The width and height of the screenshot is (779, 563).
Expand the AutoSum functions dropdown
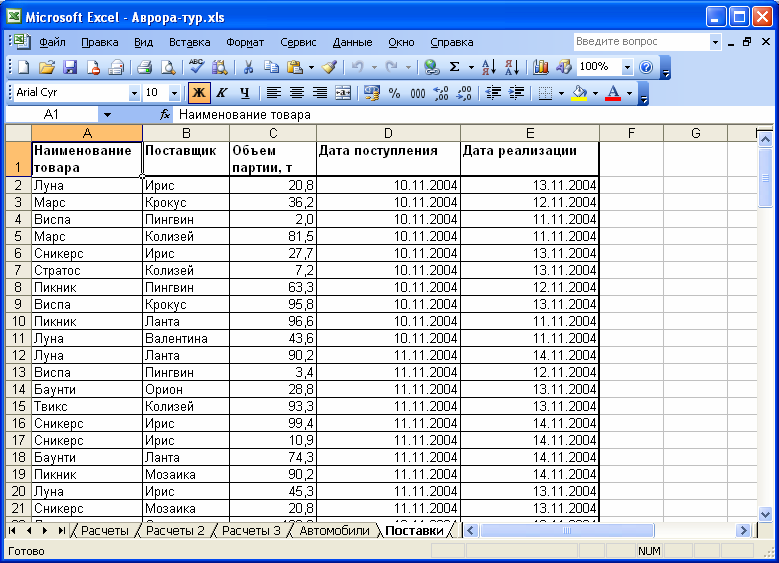coord(471,67)
